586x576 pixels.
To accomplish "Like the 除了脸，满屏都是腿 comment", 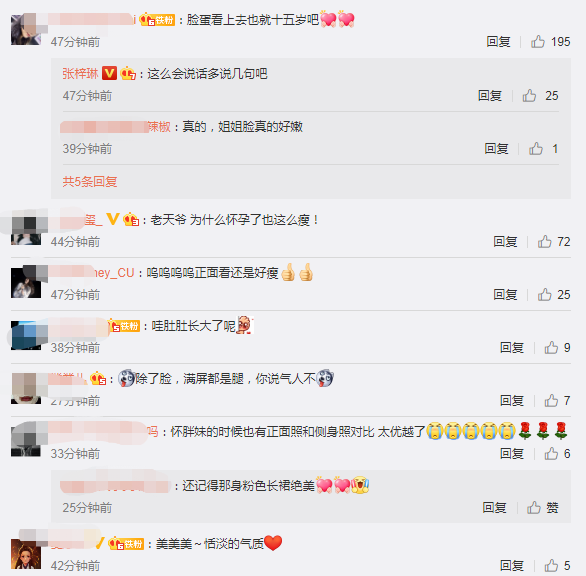I will (x=557, y=401).
